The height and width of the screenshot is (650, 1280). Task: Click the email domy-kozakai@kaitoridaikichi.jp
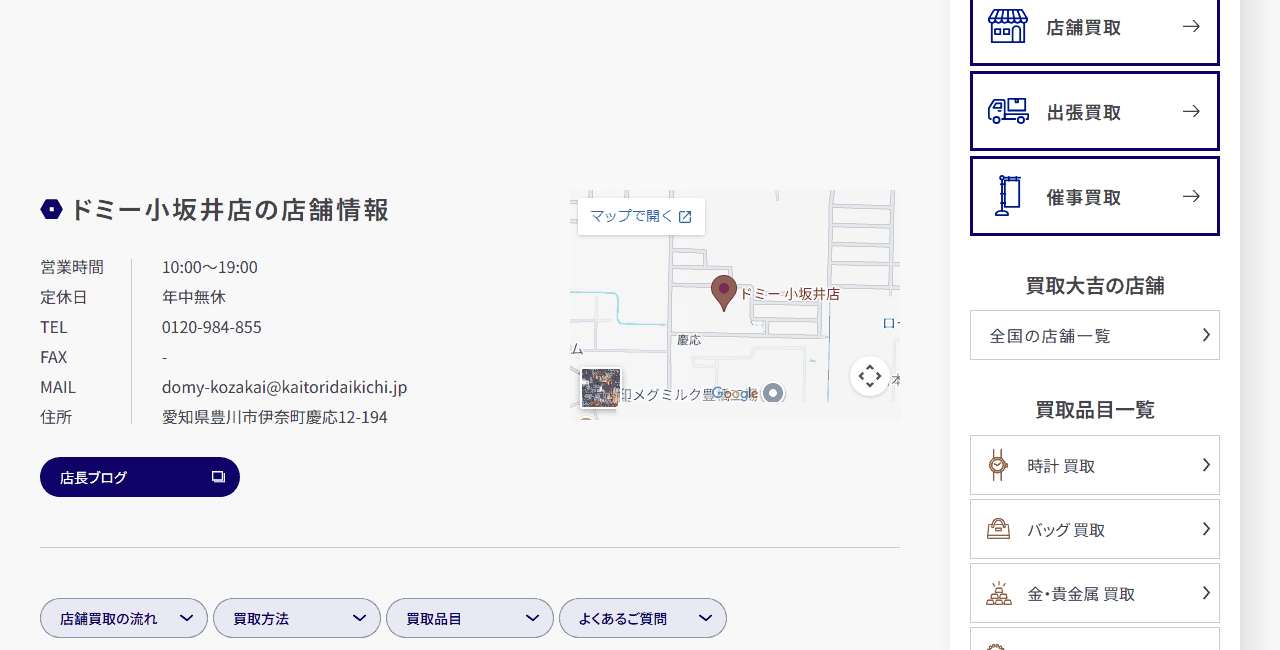[285, 387]
